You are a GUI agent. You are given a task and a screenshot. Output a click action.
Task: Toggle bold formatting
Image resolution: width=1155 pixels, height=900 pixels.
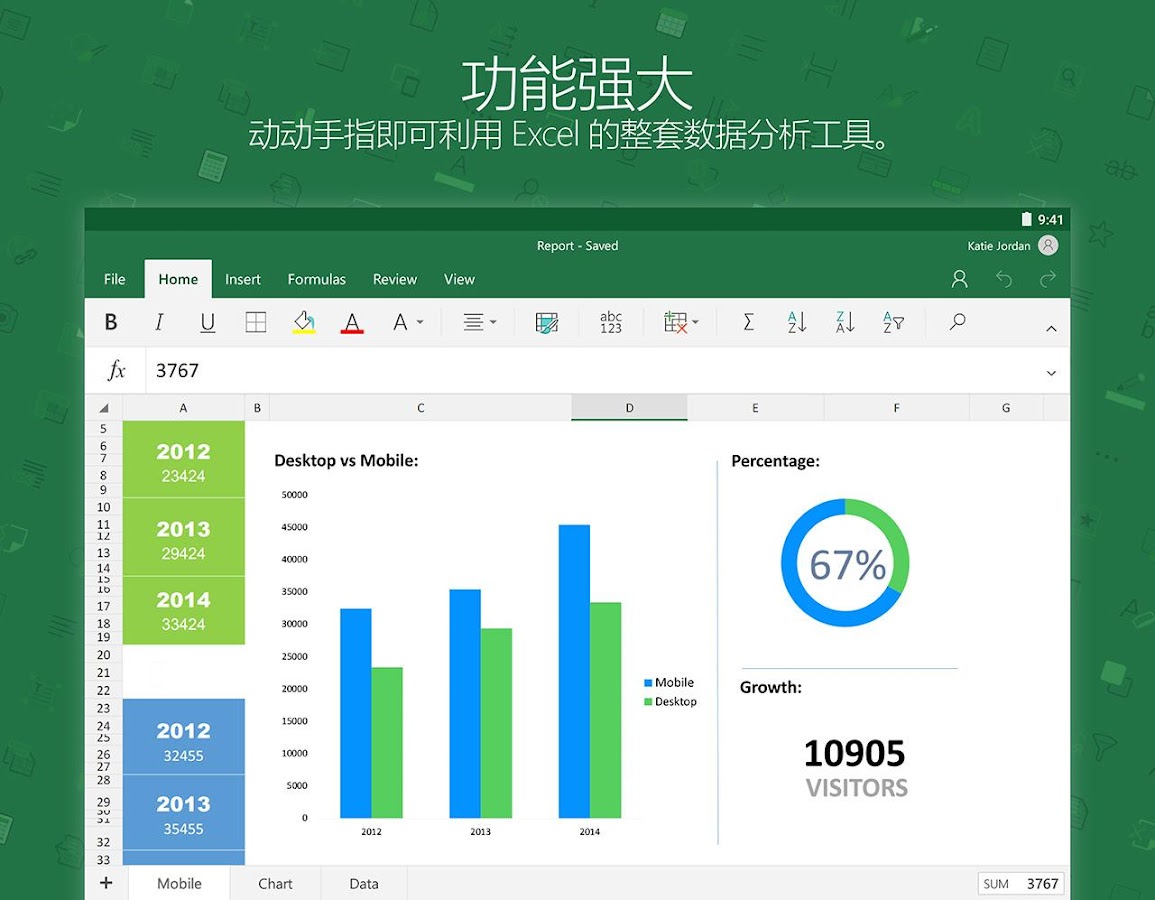click(111, 321)
